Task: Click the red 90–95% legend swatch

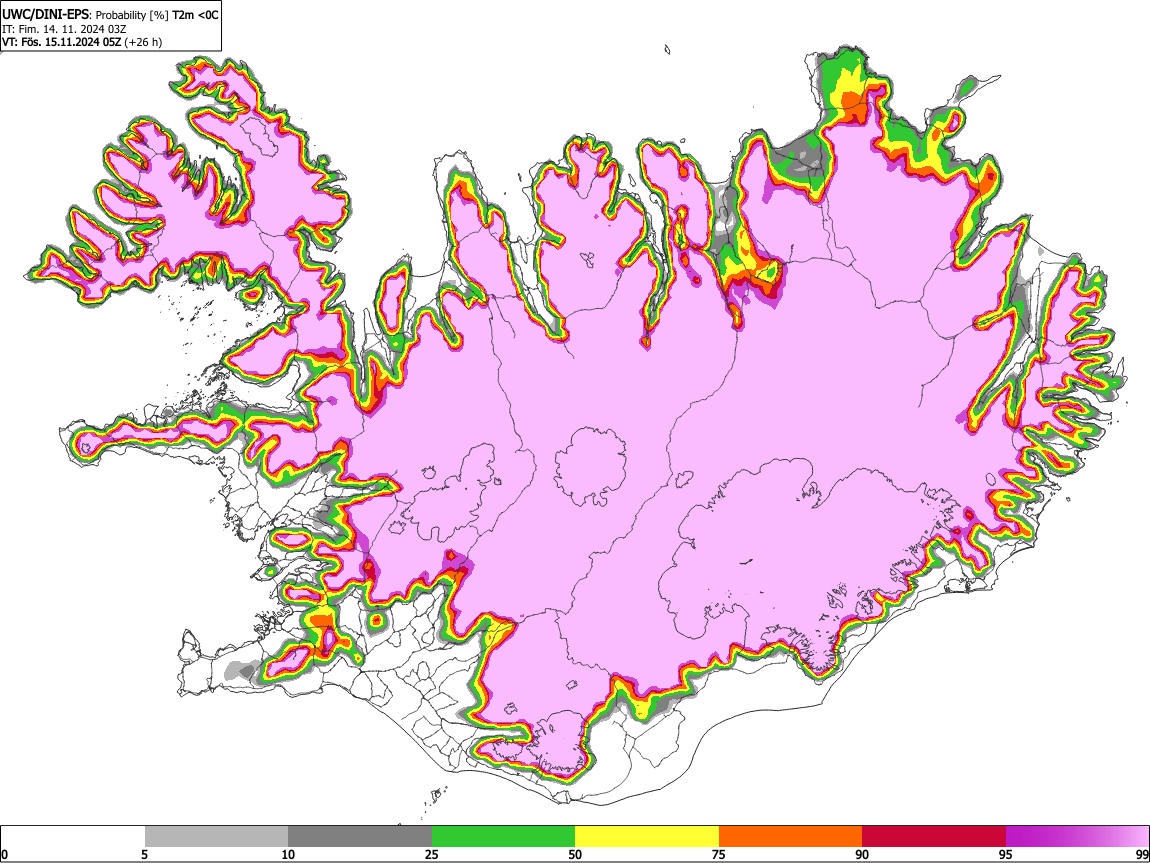Action: [934, 837]
